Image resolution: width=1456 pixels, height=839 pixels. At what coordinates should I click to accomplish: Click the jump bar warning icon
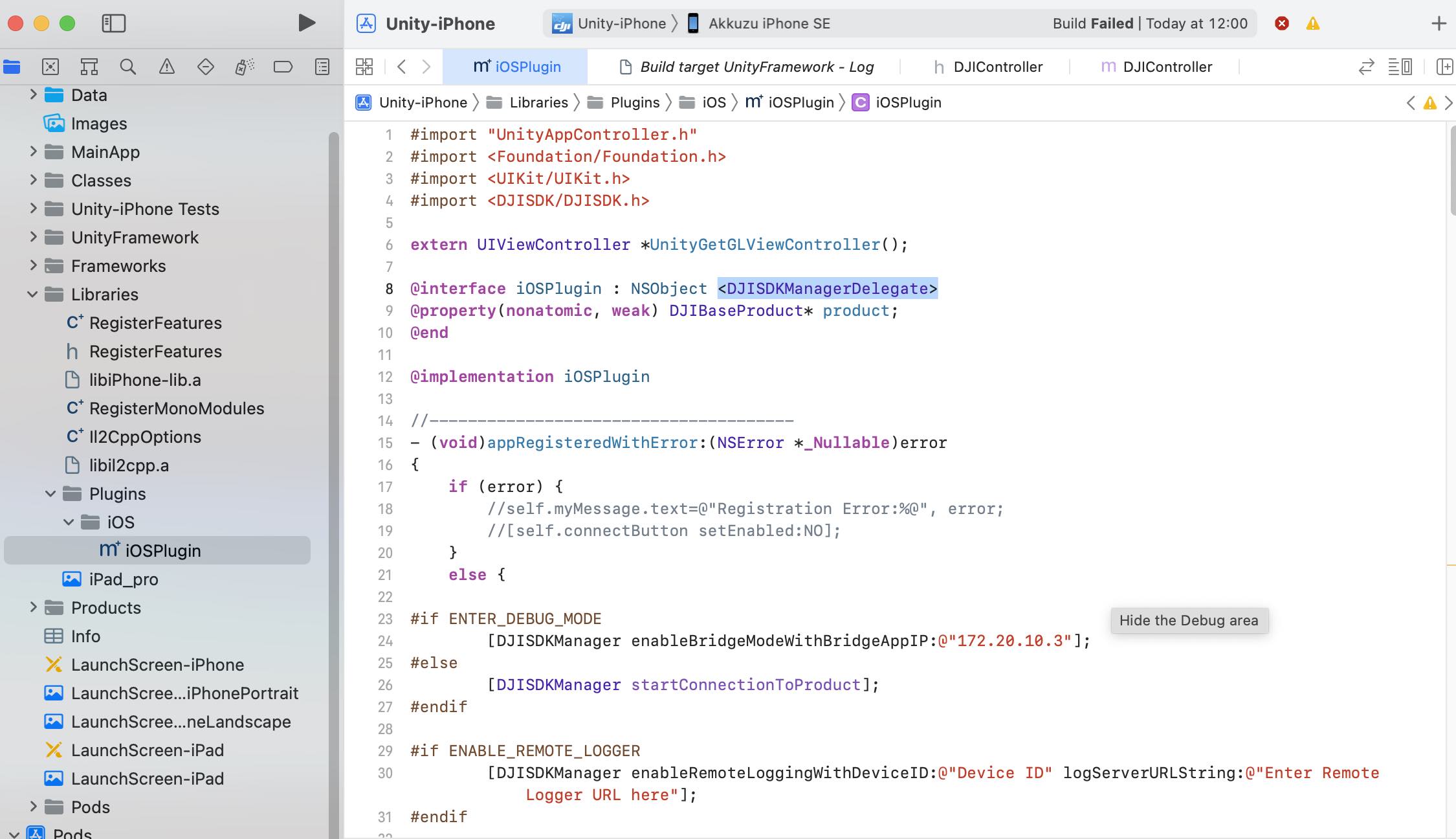click(x=1430, y=103)
